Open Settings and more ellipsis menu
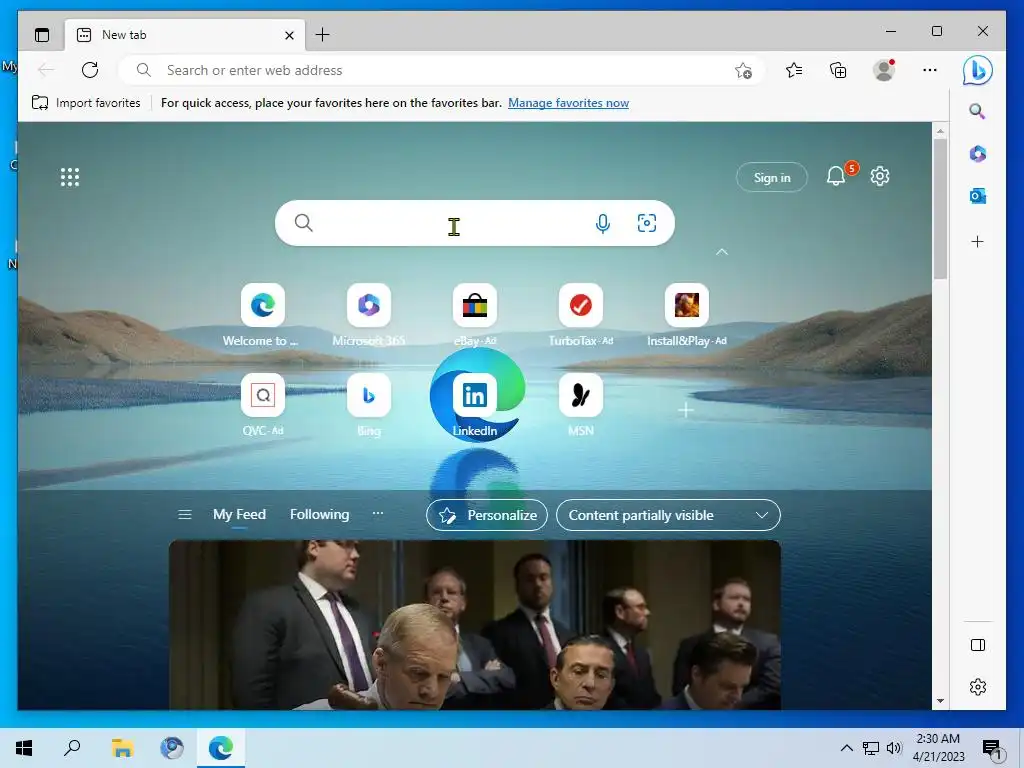Image resolution: width=1024 pixels, height=768 pixels. pos(930,70)
